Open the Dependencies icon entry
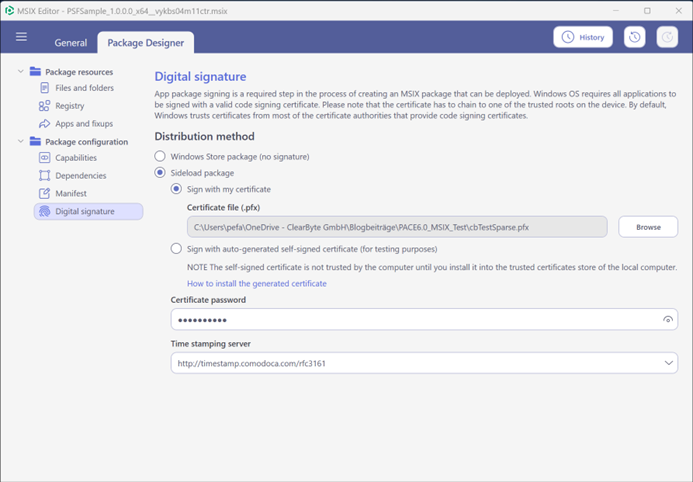 (x=44, y=175)
